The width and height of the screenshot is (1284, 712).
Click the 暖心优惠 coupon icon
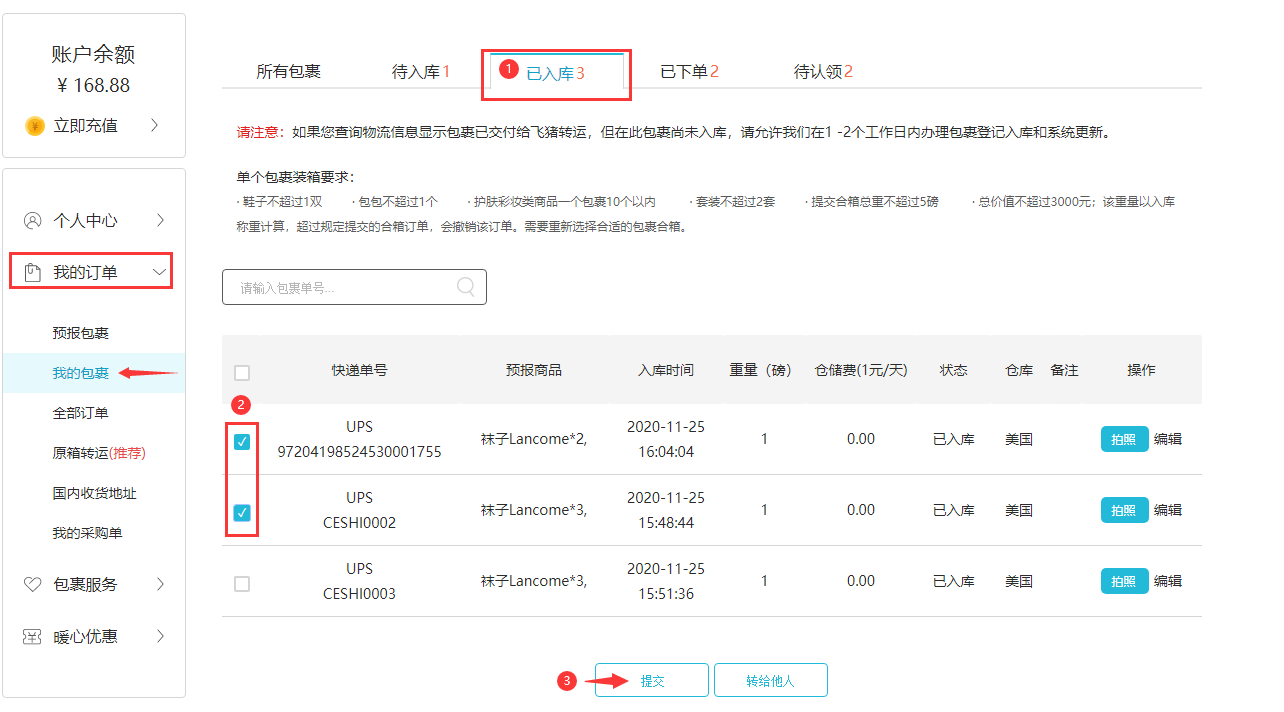33,636
